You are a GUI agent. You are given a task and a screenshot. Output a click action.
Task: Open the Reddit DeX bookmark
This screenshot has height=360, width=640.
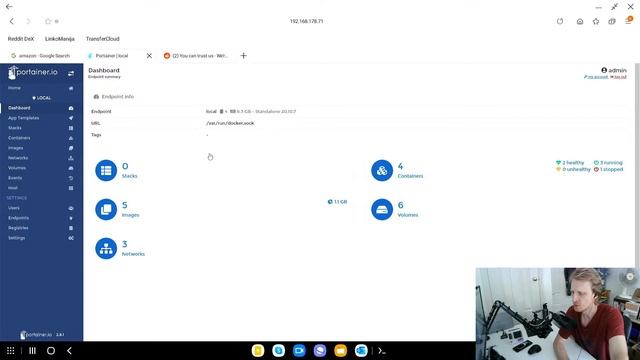(x=21, y=39)
